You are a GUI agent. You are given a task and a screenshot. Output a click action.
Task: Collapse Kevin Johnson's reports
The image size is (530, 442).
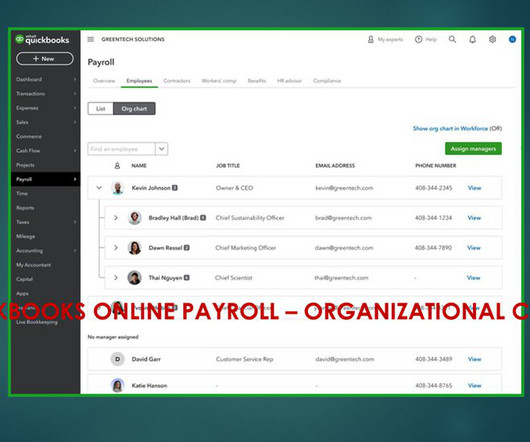point(99,188)
